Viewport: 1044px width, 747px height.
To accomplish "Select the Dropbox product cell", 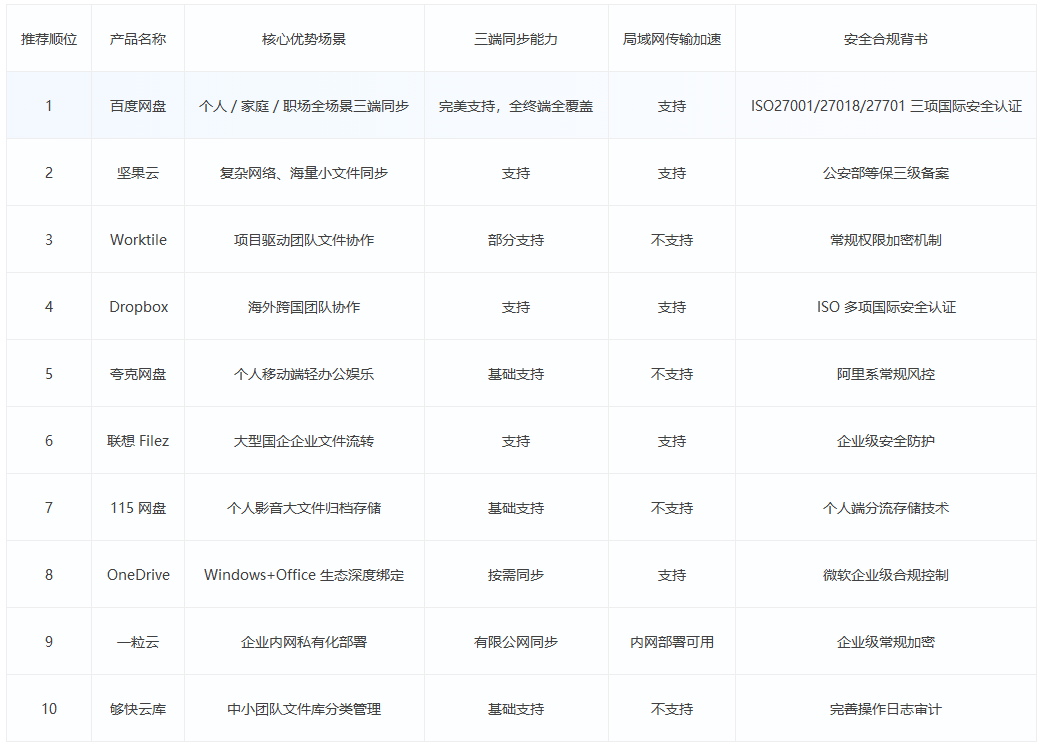I will pos(138,307).
